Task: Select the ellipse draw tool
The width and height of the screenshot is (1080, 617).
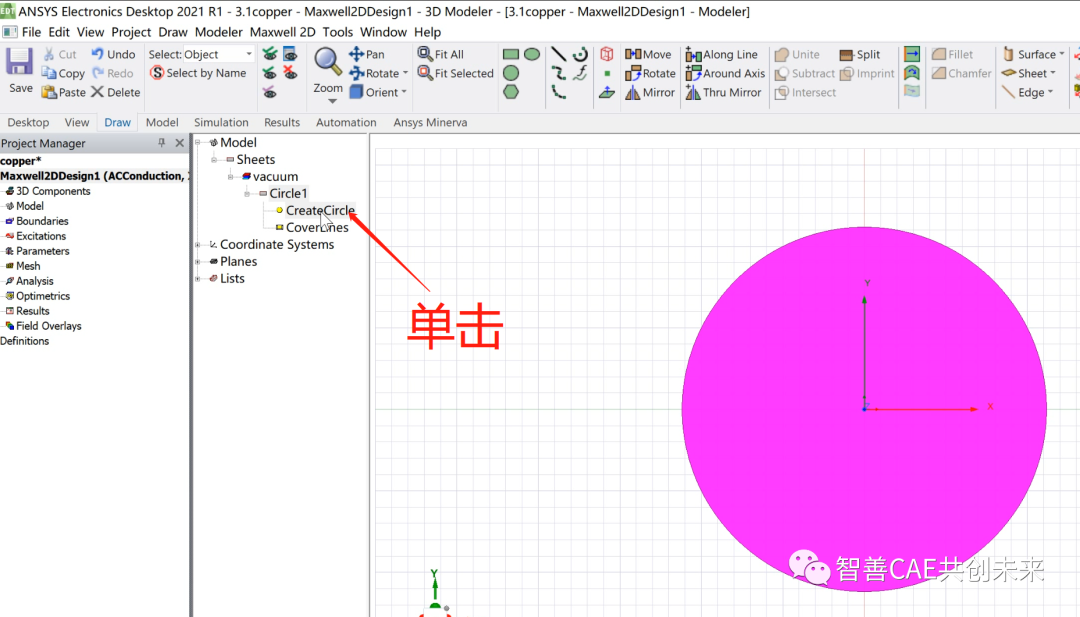Action: coord(531,54)
